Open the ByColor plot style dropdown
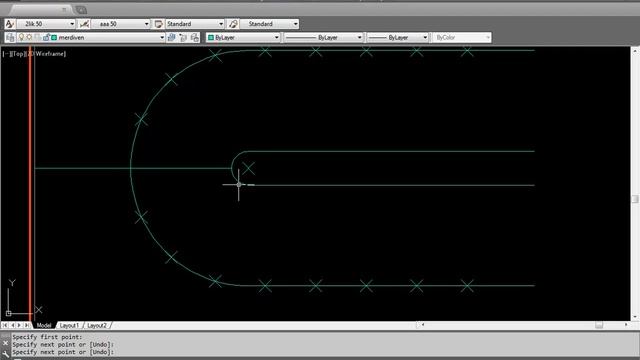Screen dimensions: 640x360 (x=462, y=38)
